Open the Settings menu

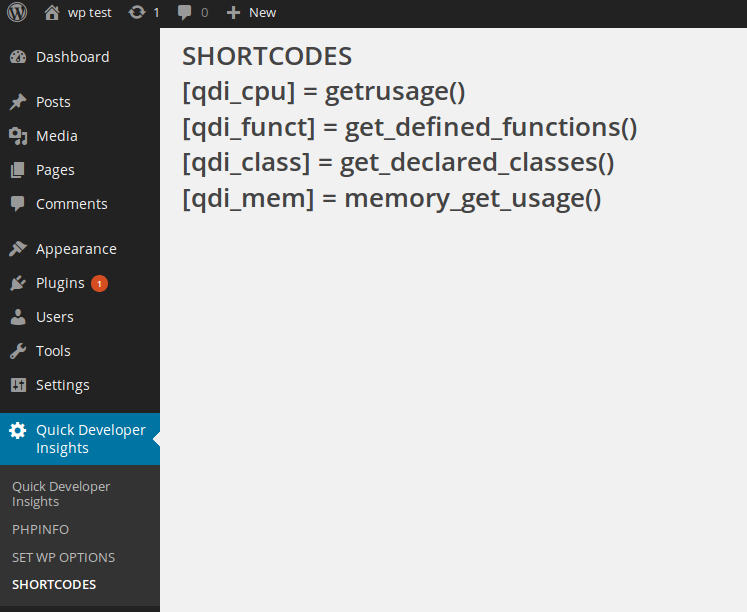63,385
